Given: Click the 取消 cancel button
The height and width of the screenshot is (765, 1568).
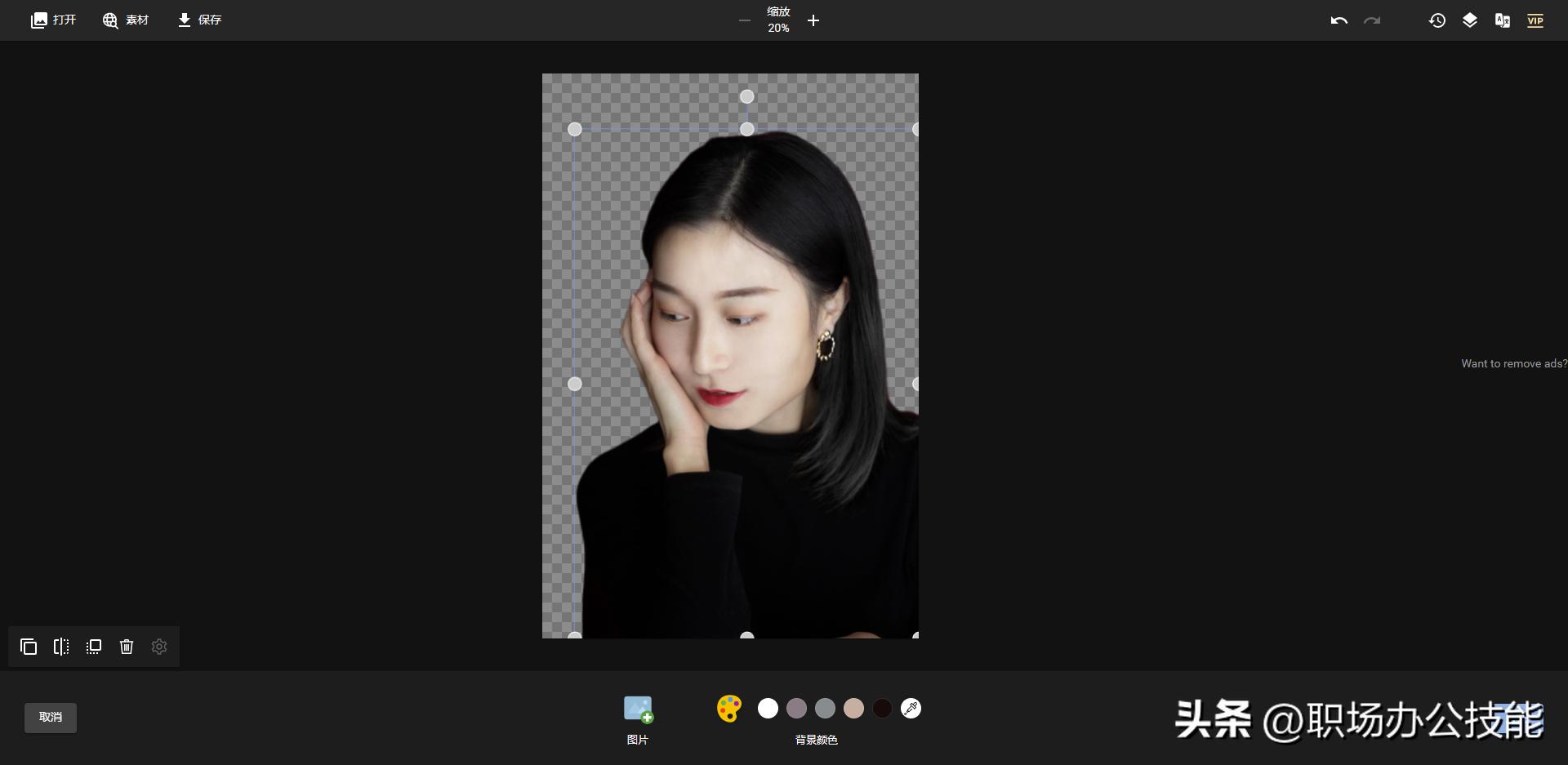Looking at the screenshot, I should [50, 718].
